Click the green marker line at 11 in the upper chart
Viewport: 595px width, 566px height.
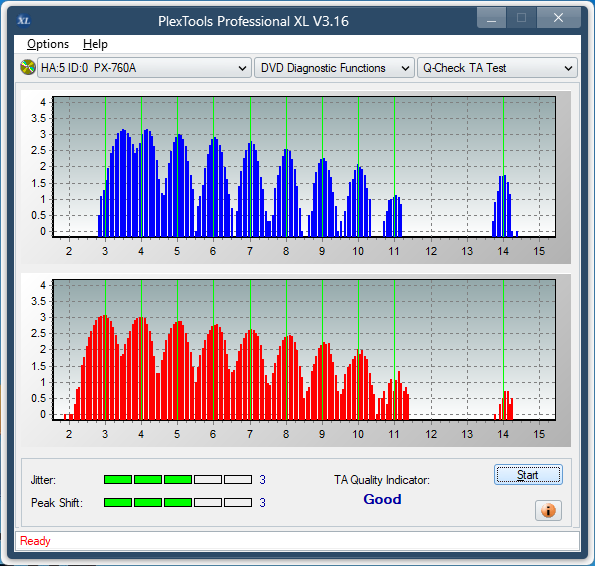tap(394, 167)
